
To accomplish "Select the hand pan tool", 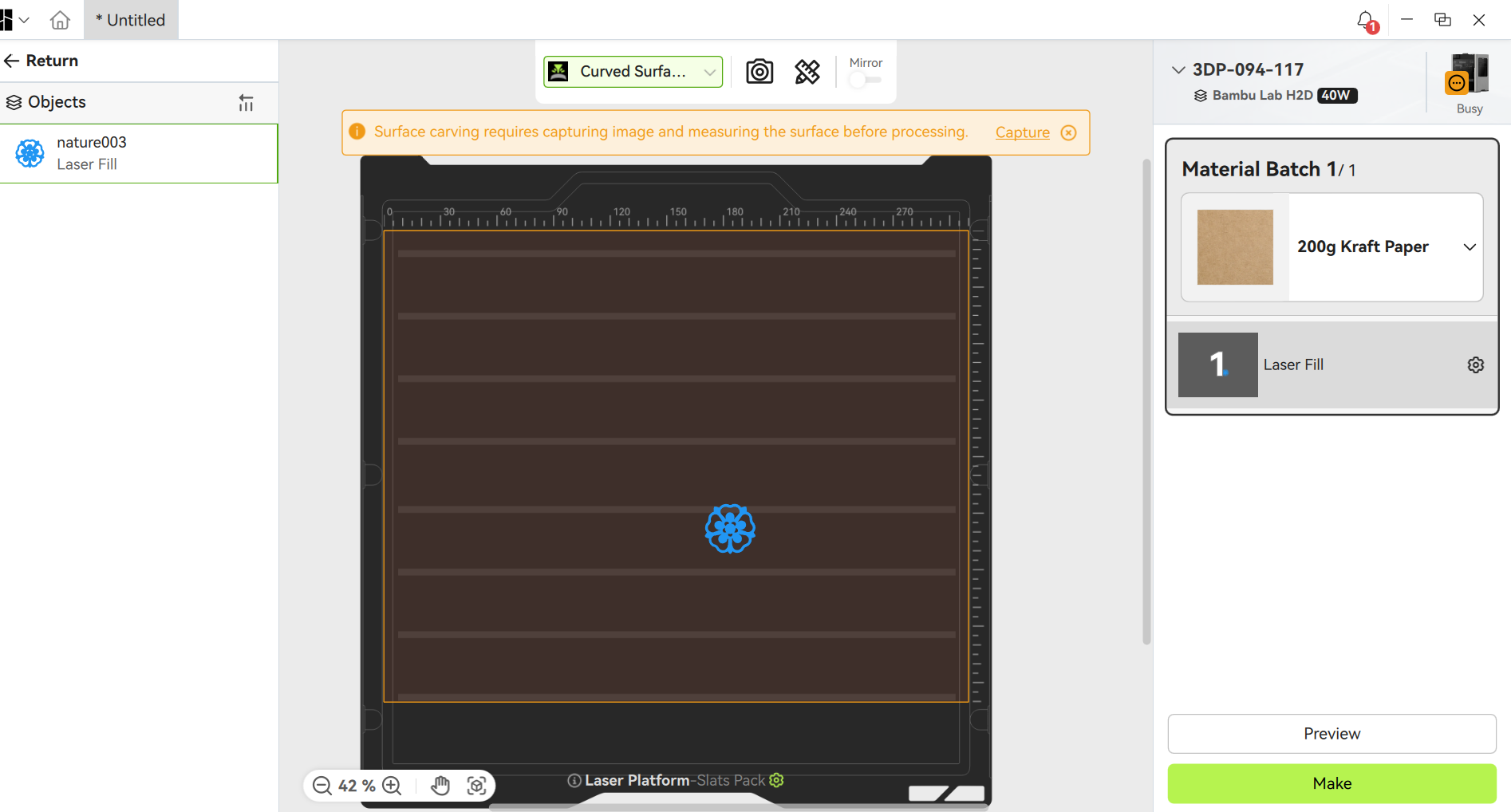I will (x=440, y=786).
